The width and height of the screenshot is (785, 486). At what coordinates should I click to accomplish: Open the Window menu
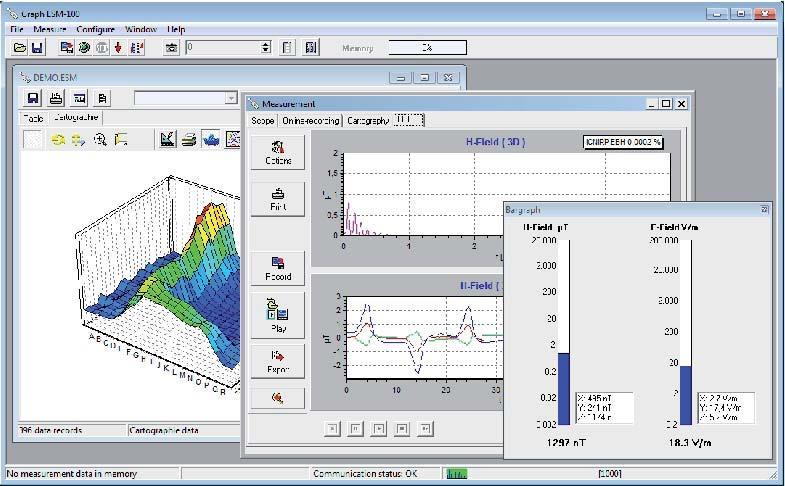141,29
